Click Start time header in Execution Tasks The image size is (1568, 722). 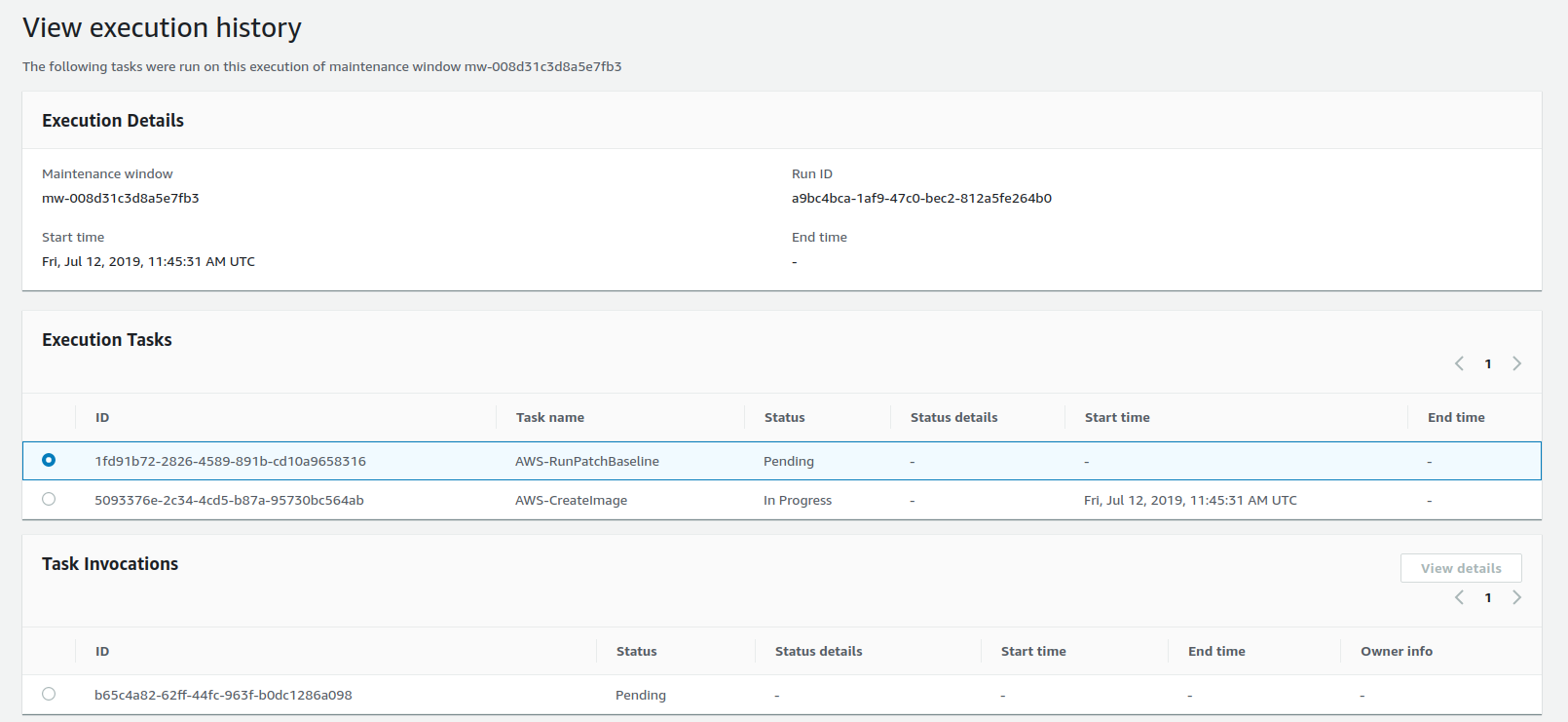coord(1116,417)
